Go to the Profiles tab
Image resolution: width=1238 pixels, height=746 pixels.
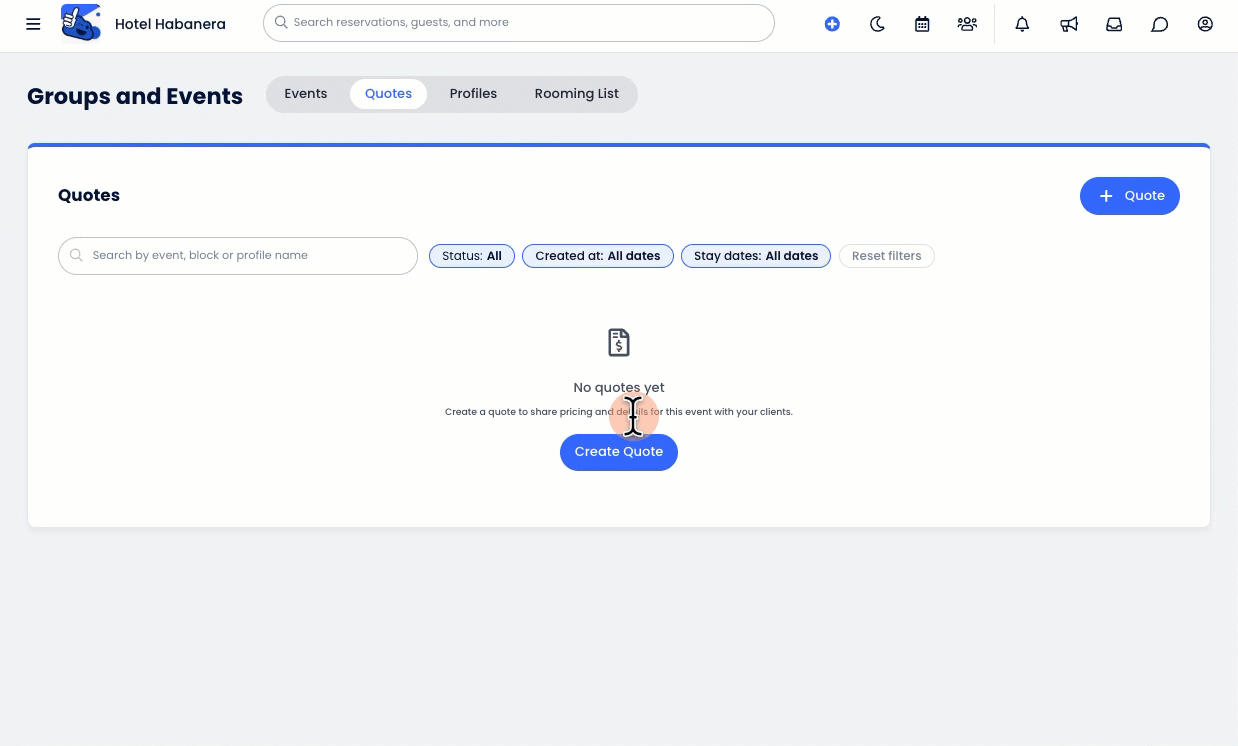(473, 94)
